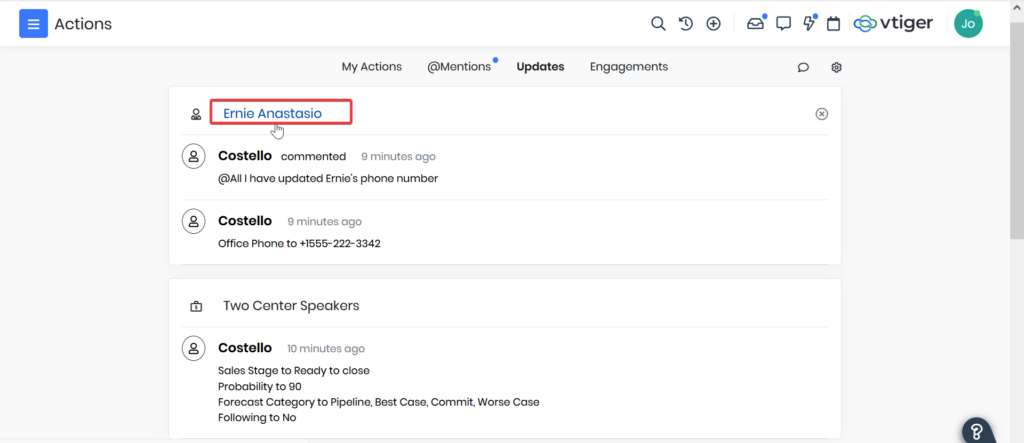
Task: Click the help question mark button
Action: click(978, 429)
